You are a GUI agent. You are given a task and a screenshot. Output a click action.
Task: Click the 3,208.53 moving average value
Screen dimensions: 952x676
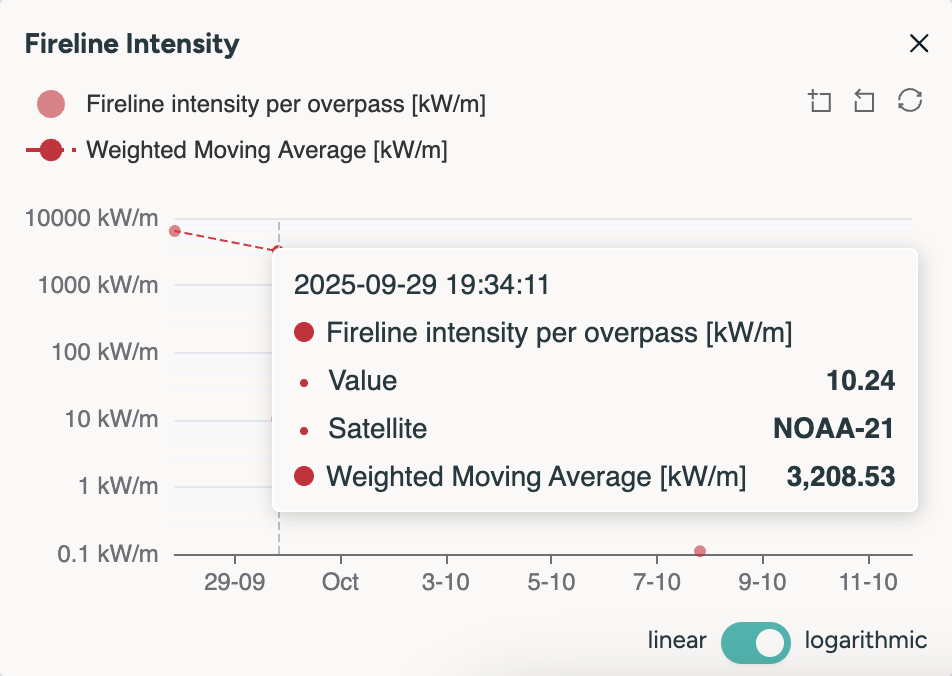(x=840, y=477)
